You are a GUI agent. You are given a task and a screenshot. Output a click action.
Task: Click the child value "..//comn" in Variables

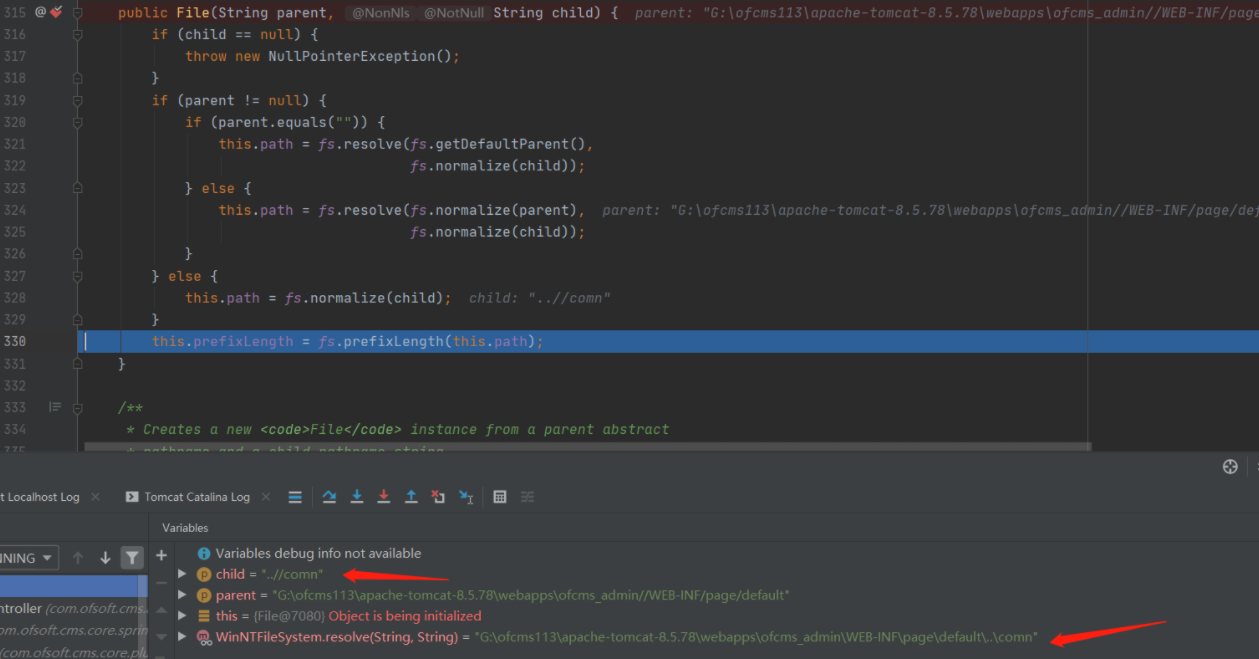pos(292,574)
